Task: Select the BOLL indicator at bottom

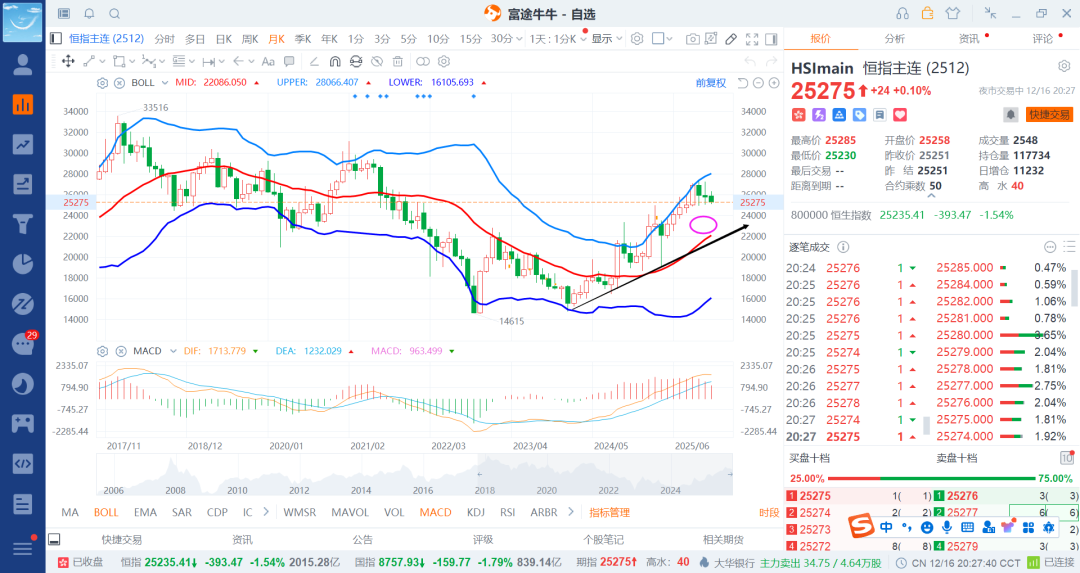Action: point(106,512)
